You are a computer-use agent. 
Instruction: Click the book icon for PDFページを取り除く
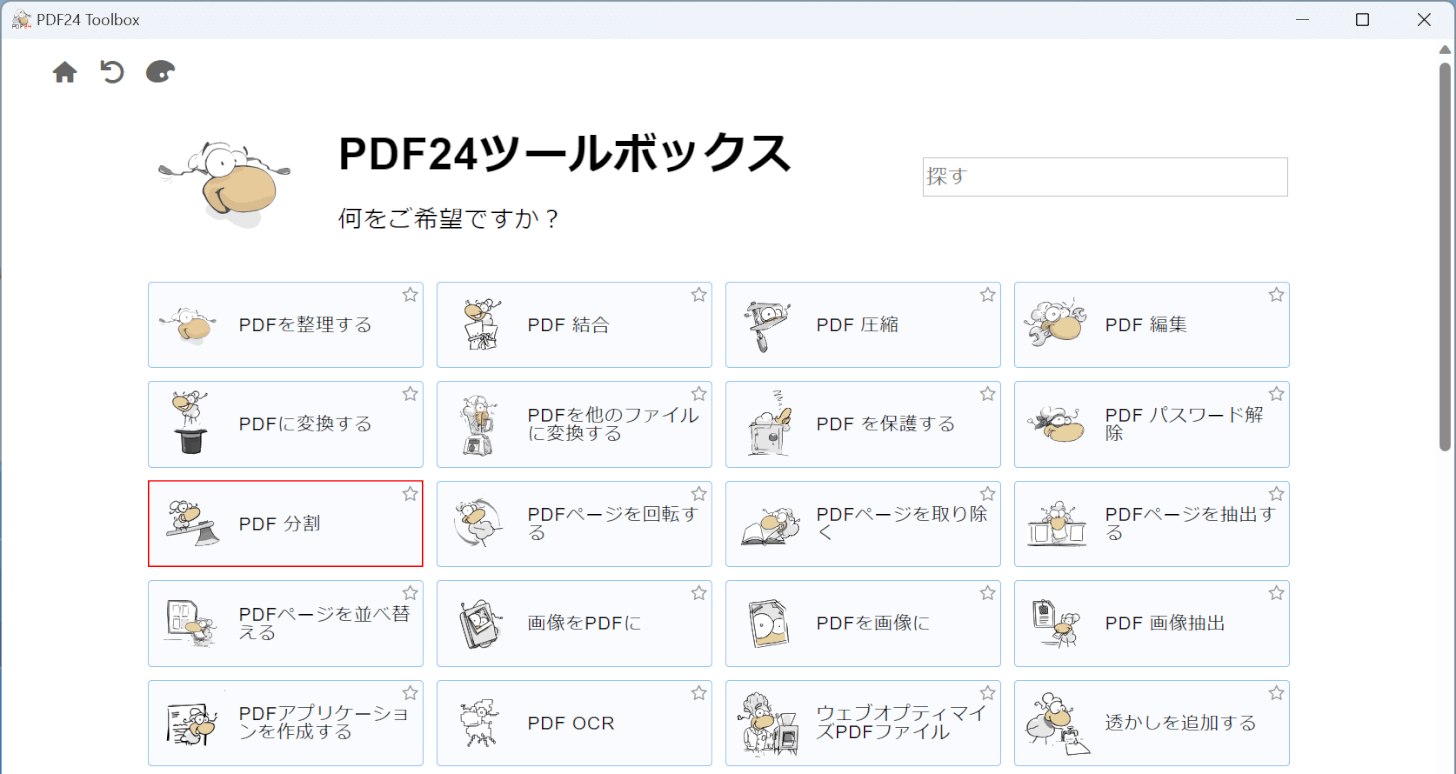click(768, 525)
